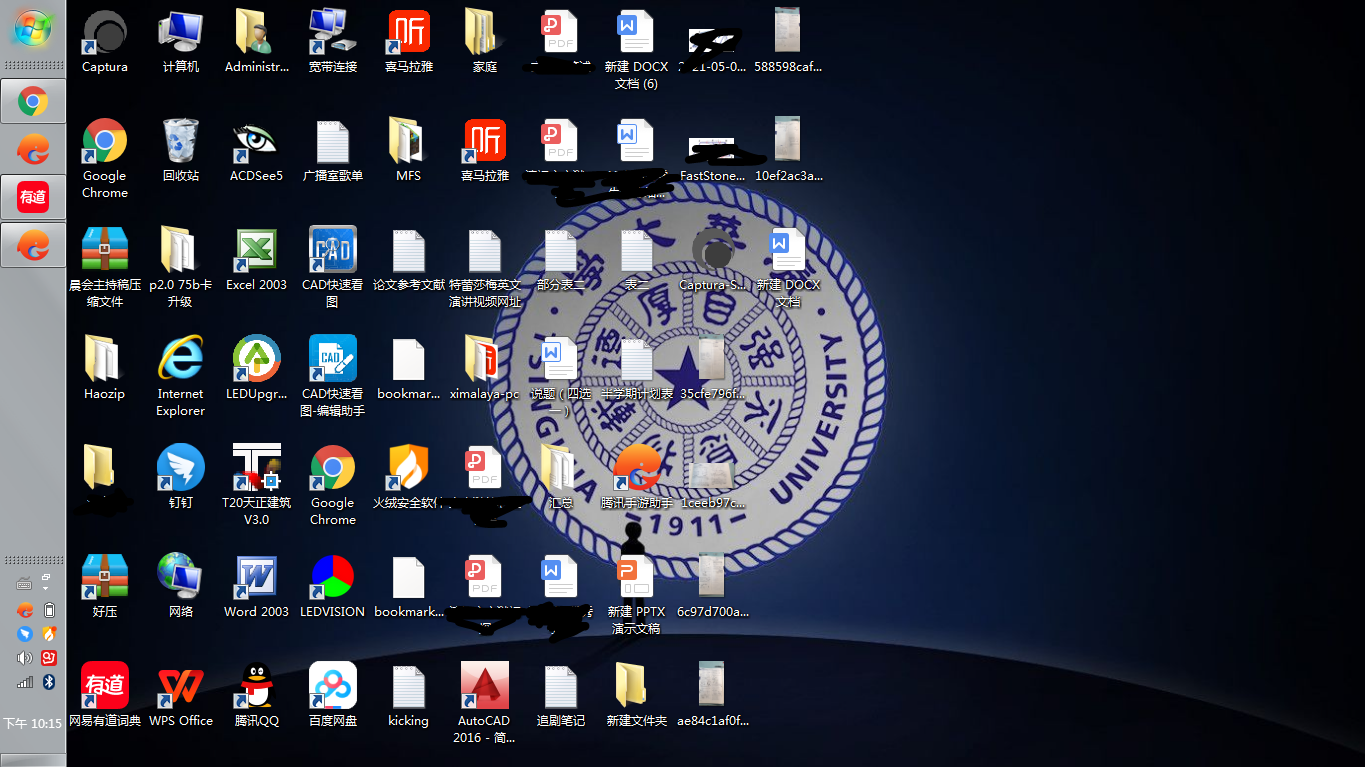Launch the ACDSee5 shortcut

(x=257, y=151)
